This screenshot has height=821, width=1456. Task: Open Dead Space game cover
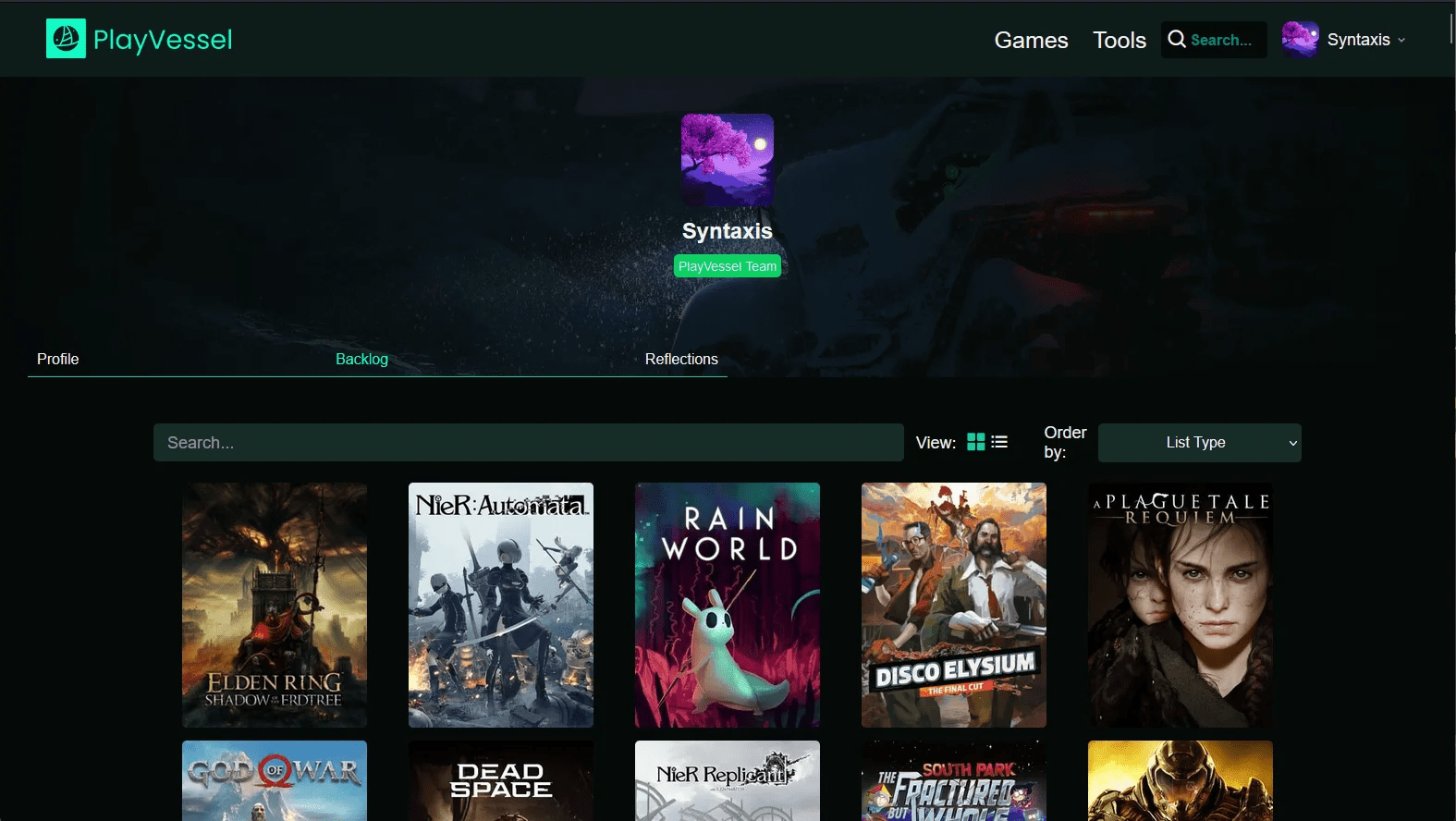(501, 780)
